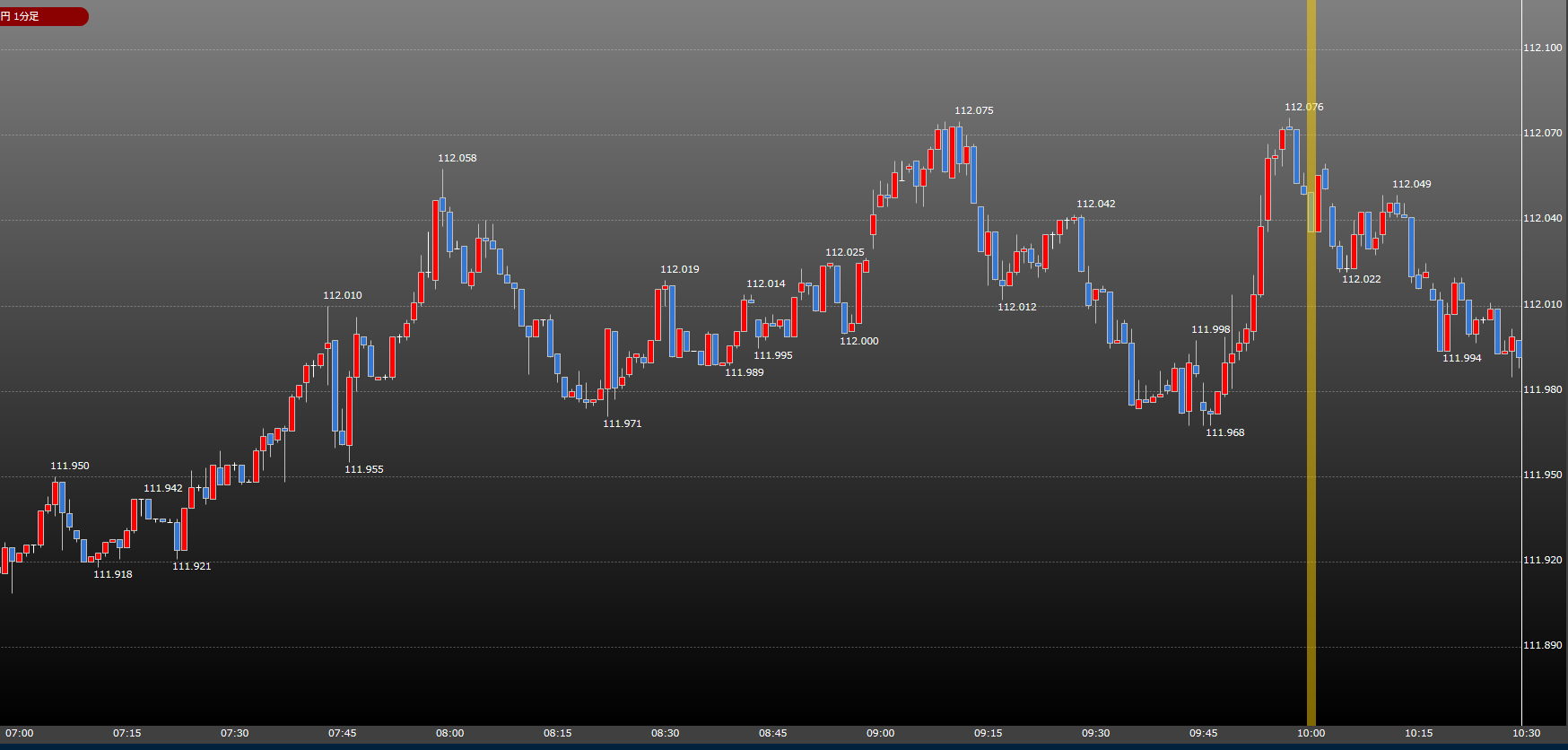The image size is (1568, 750).
Task: Click the 08:30 label on time axis
Action: pyautogui.click(x=666, y=733)
